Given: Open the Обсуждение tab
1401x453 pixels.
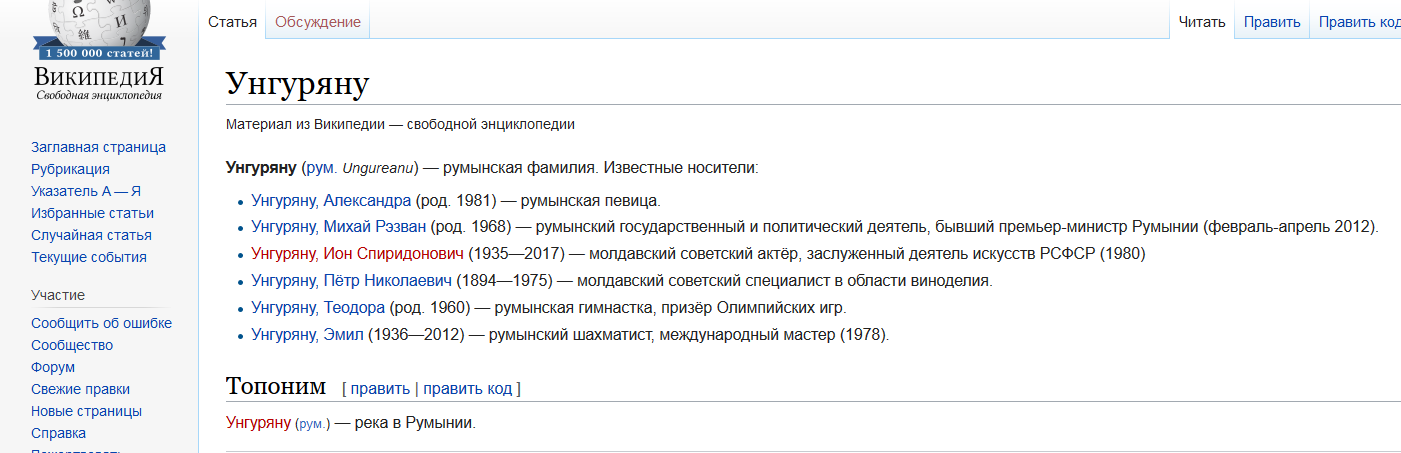Looking at the screenshot, I should (318, 22).
